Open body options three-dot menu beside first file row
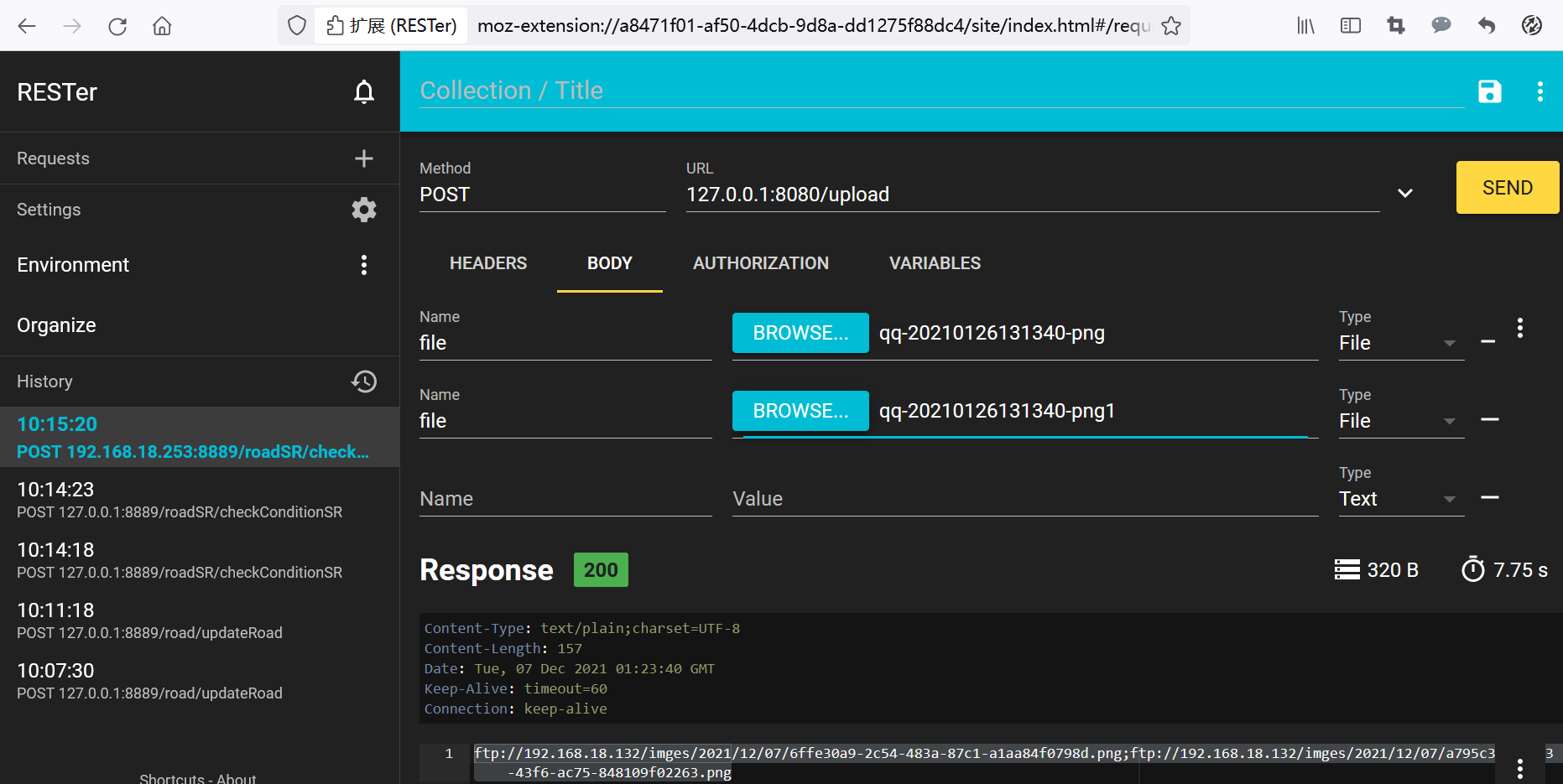Screen dimensions: 1563x784 point(1520,328)
